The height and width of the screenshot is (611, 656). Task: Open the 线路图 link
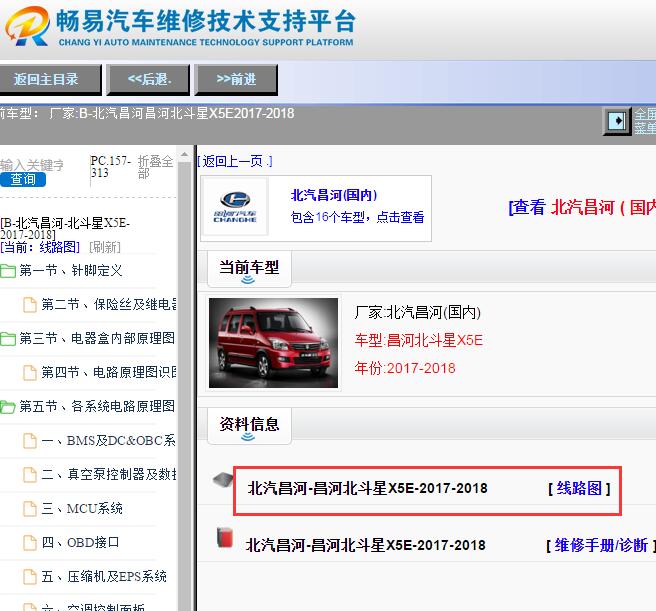pos(579,488)
